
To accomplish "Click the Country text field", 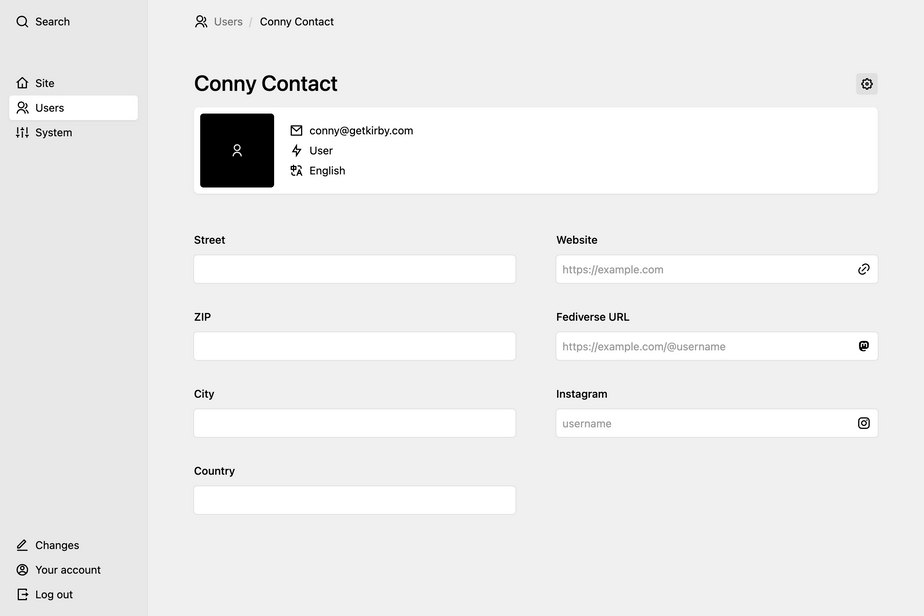I will [355, 500].
